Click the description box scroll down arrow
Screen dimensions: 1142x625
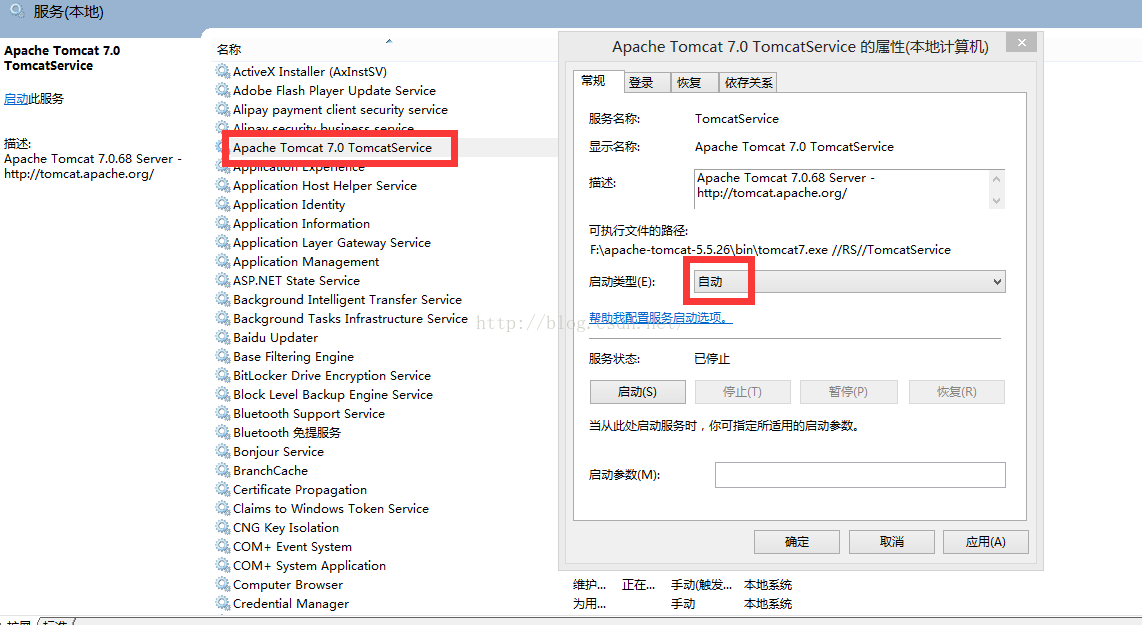pos(996,200)
